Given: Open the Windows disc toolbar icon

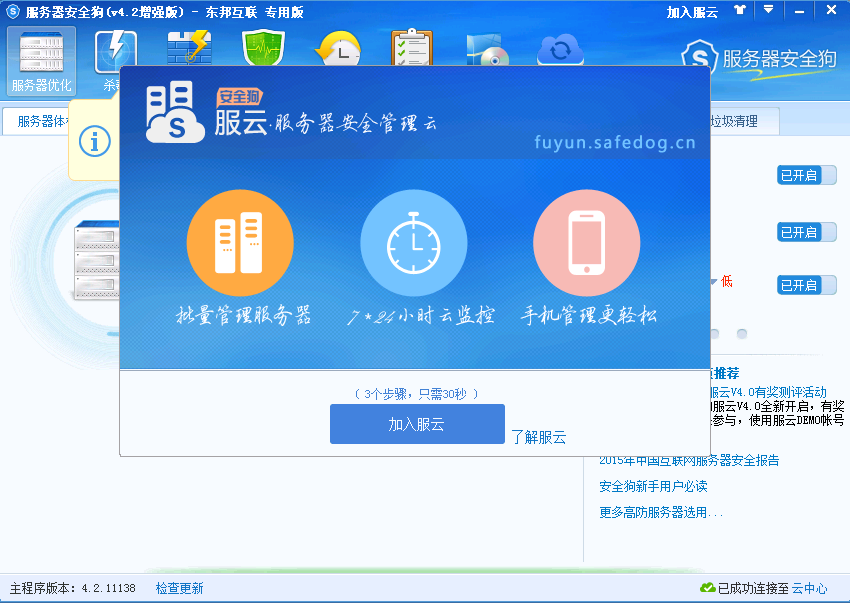Looking at the screenshot, I should [487, 50].
